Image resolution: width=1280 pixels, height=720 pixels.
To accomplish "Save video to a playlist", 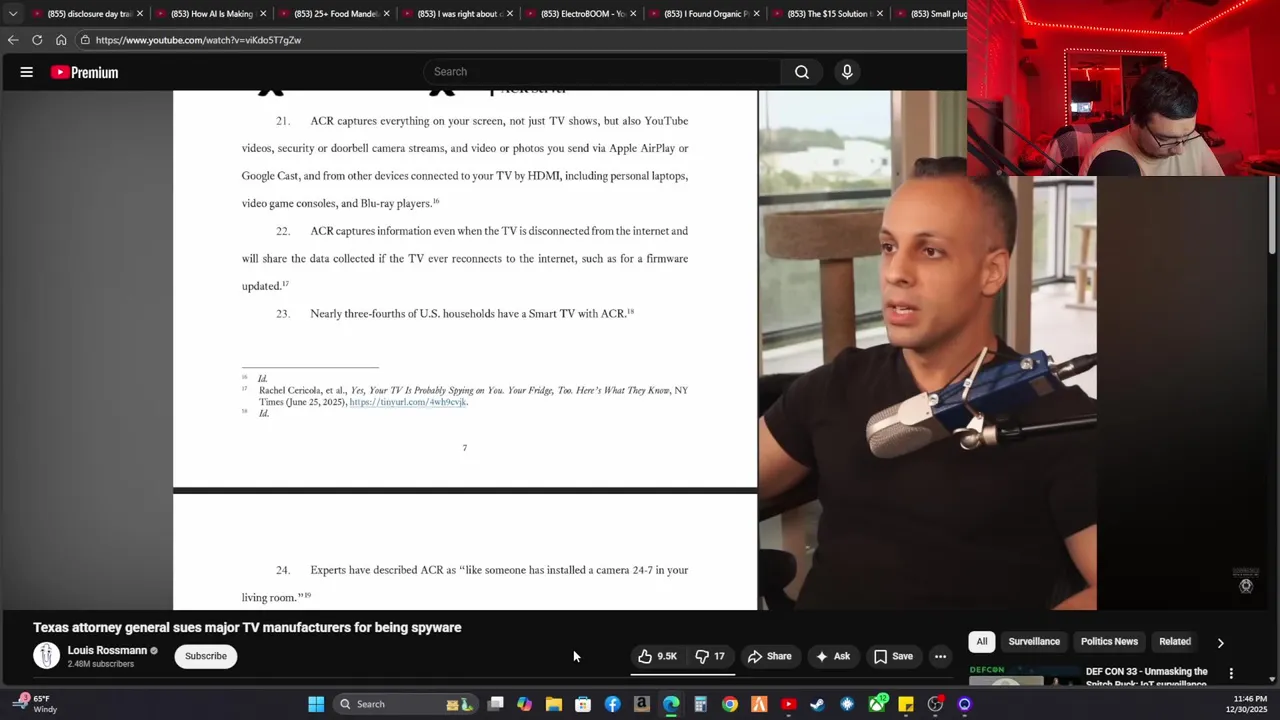I will [x=893, y=656].
